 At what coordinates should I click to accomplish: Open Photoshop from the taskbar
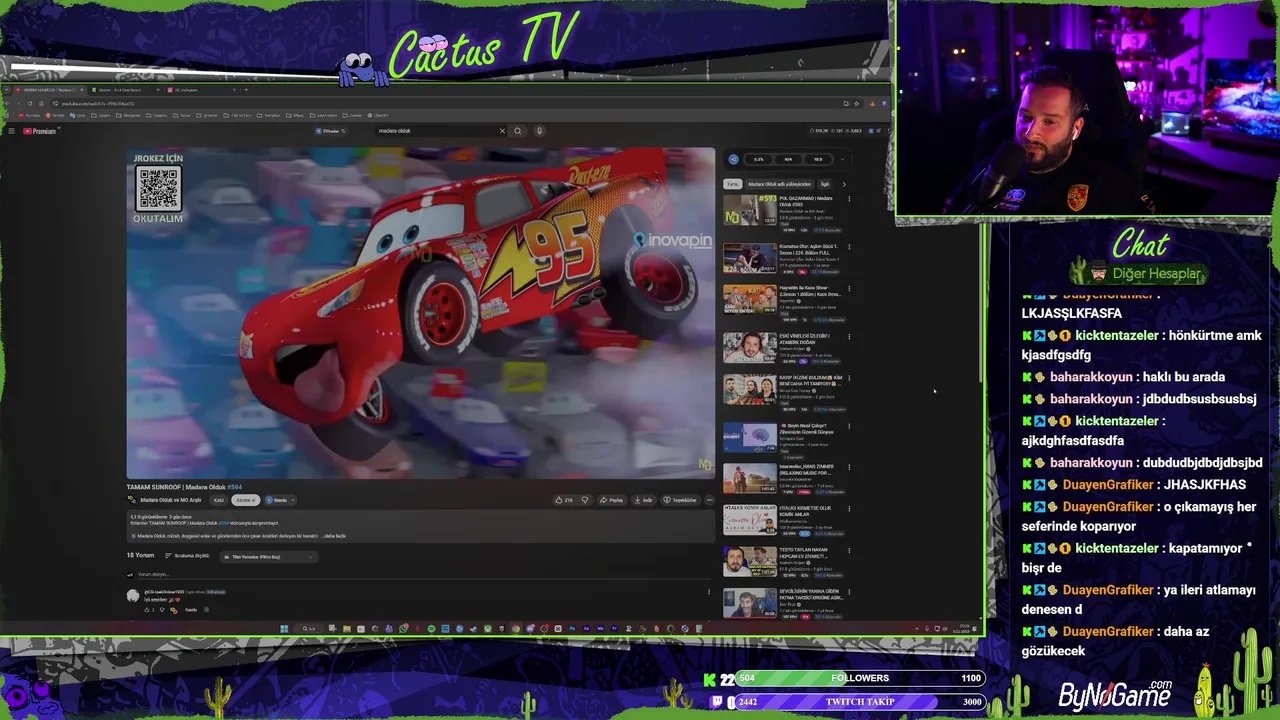(572, 629)
